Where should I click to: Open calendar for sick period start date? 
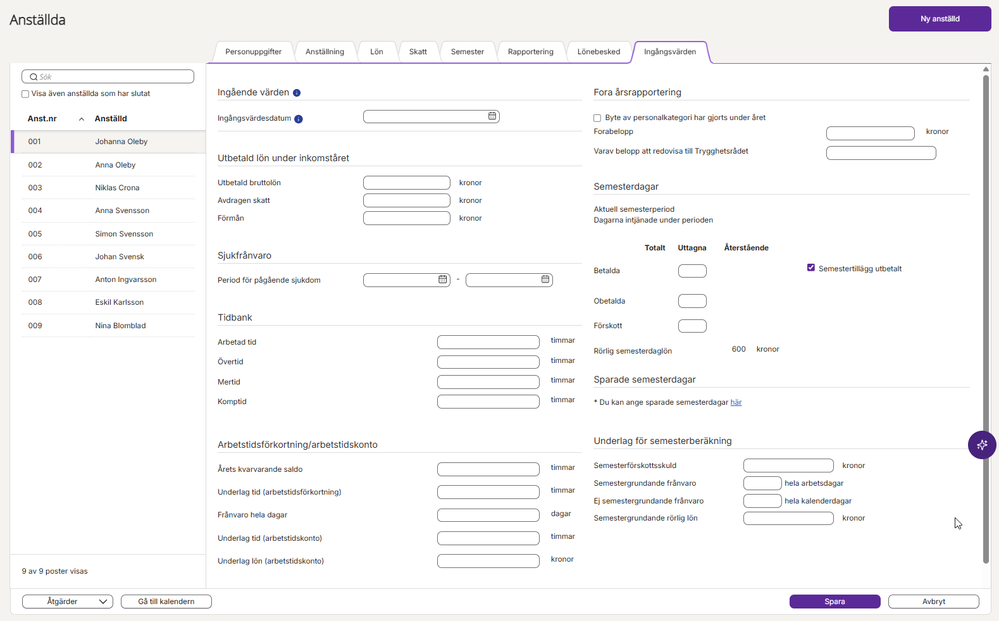[x=443, y=280]
